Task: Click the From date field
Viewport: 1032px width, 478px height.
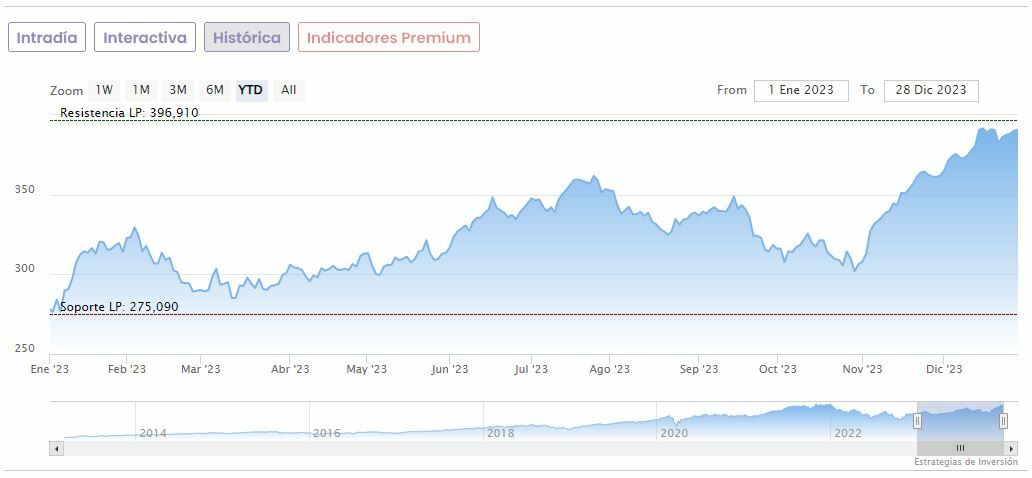Action: (800, 90)
